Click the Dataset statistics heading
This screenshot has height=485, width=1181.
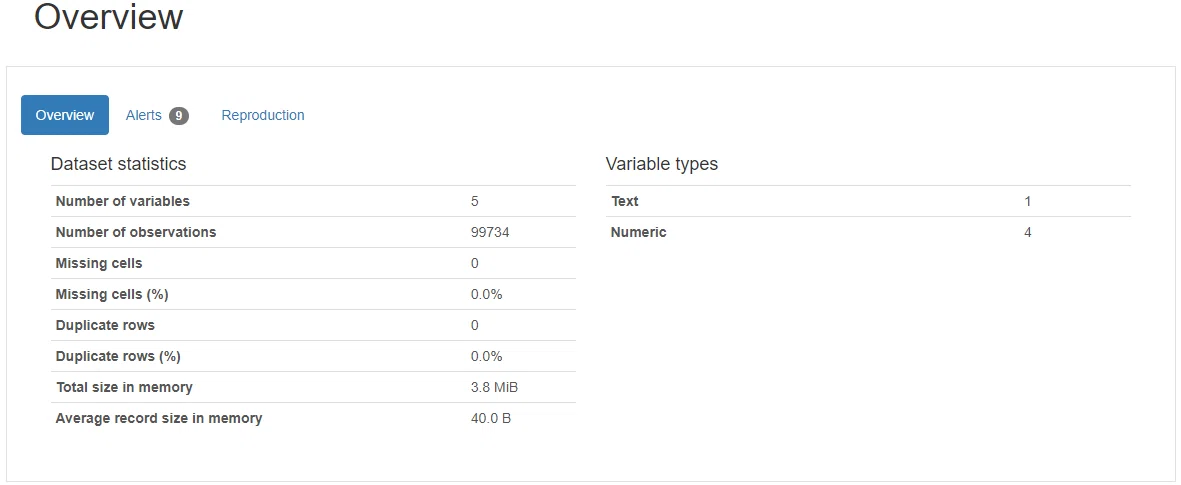coord(118,163)
